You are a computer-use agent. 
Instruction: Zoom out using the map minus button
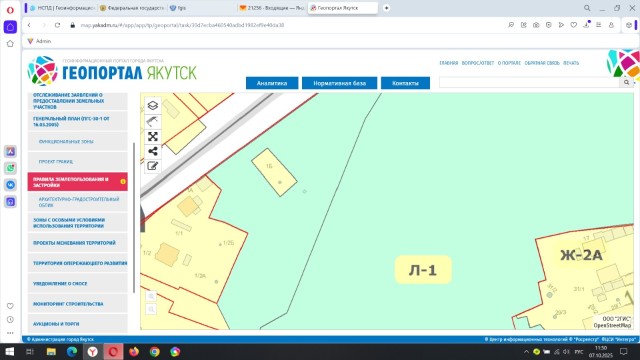click(151, 309)
